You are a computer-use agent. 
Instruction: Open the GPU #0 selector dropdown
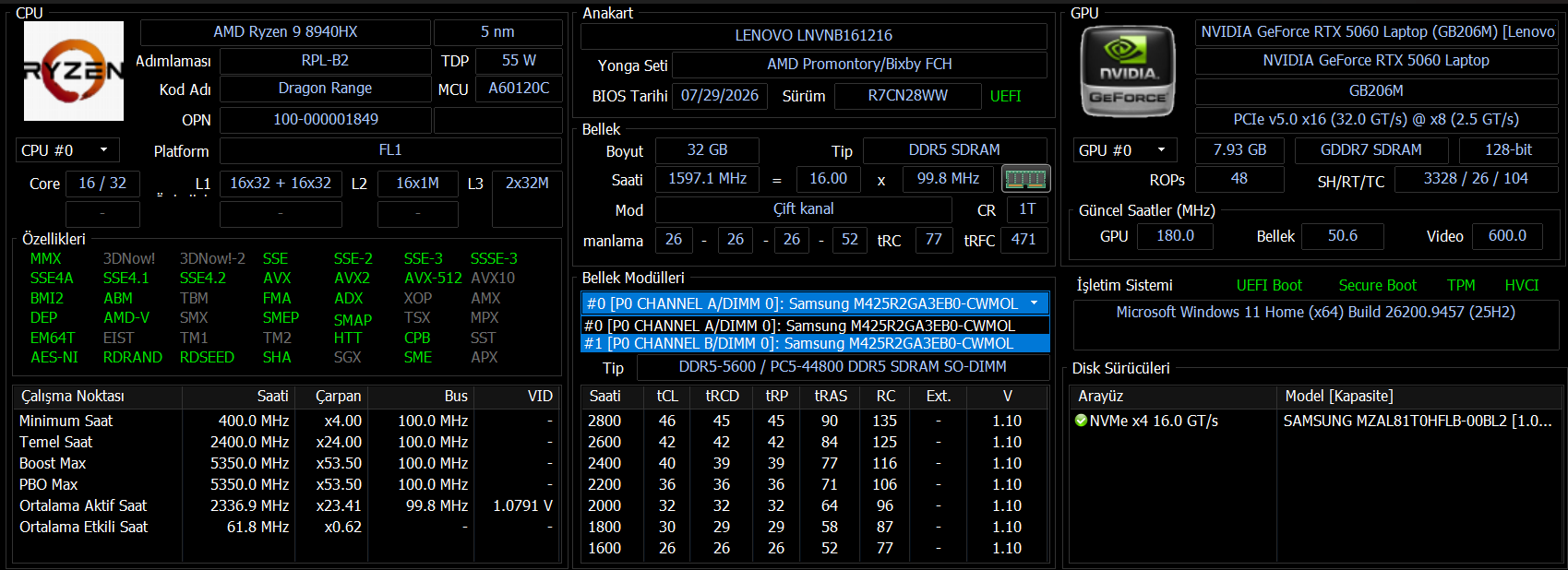pyautogui.click(x=1125, y=150)
